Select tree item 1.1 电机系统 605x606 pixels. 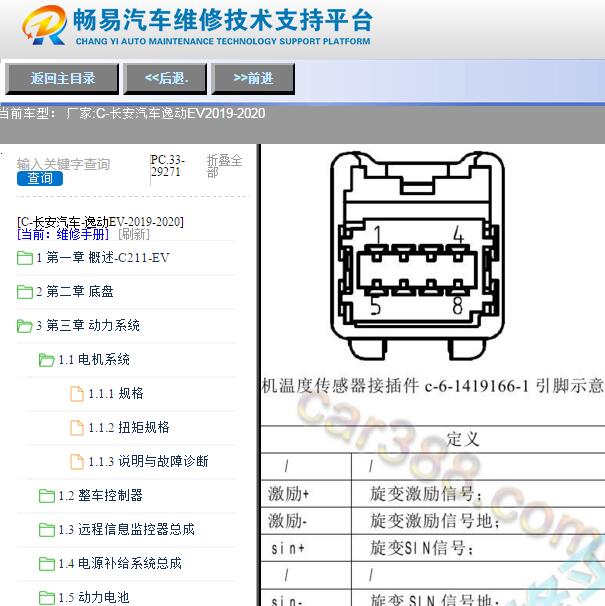(94, 360)
